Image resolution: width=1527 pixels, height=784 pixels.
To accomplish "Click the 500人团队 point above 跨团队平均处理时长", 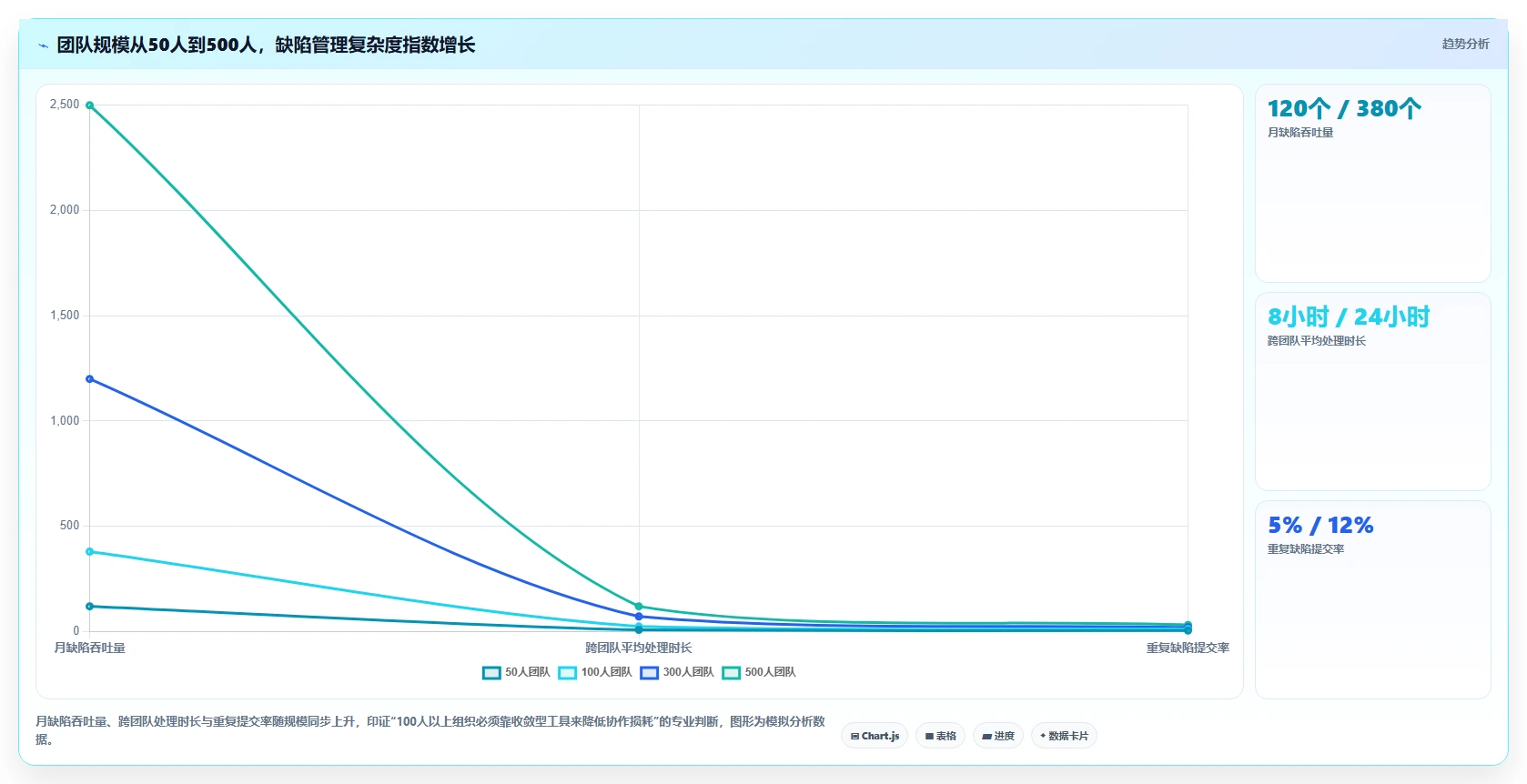I will (639, 607).
